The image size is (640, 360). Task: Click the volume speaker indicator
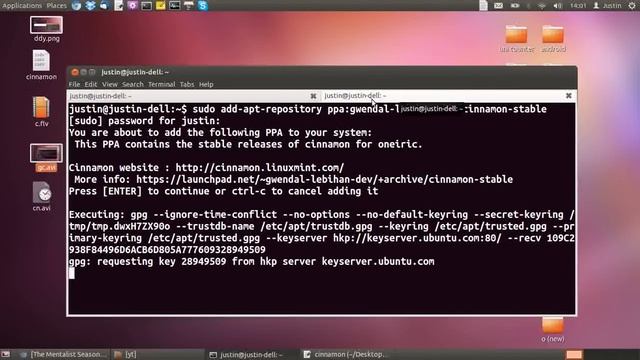click(x=557, y=6)
